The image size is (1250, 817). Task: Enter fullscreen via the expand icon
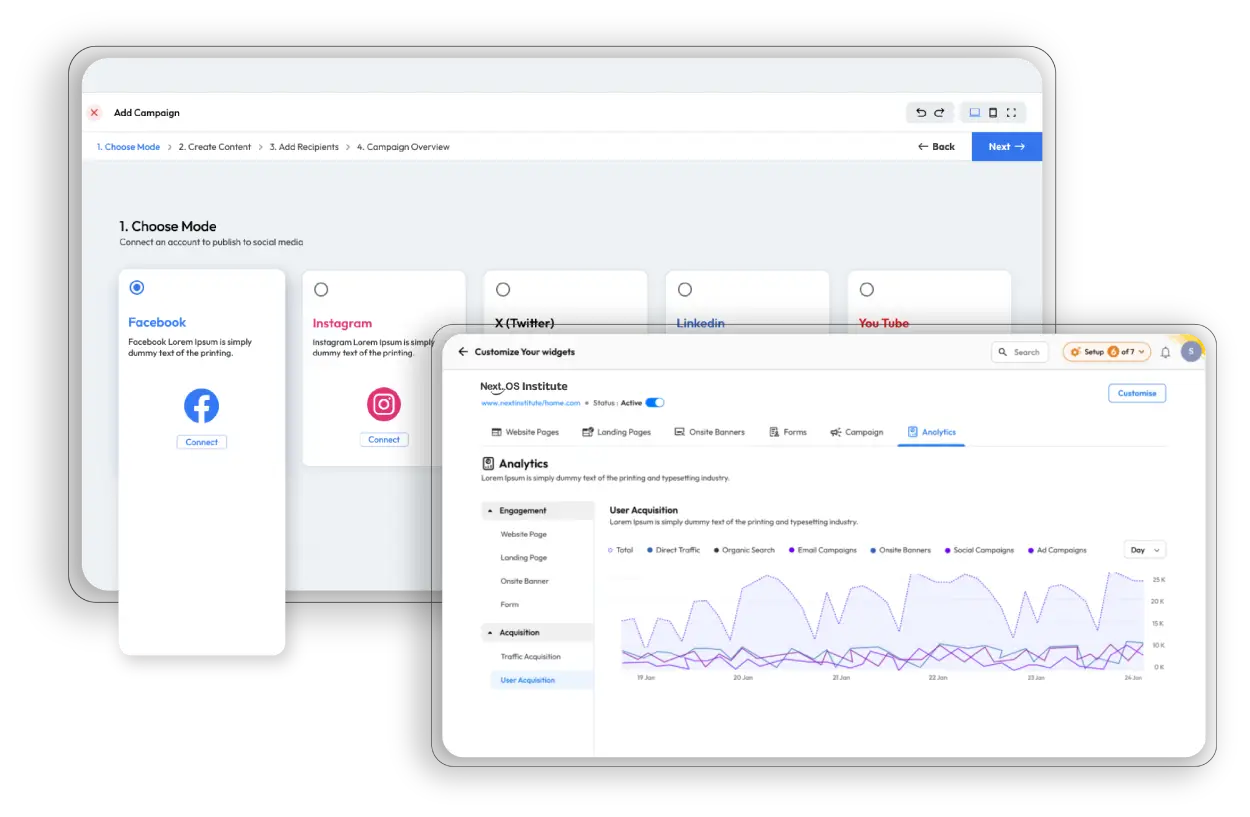(x=1012, y=112)
